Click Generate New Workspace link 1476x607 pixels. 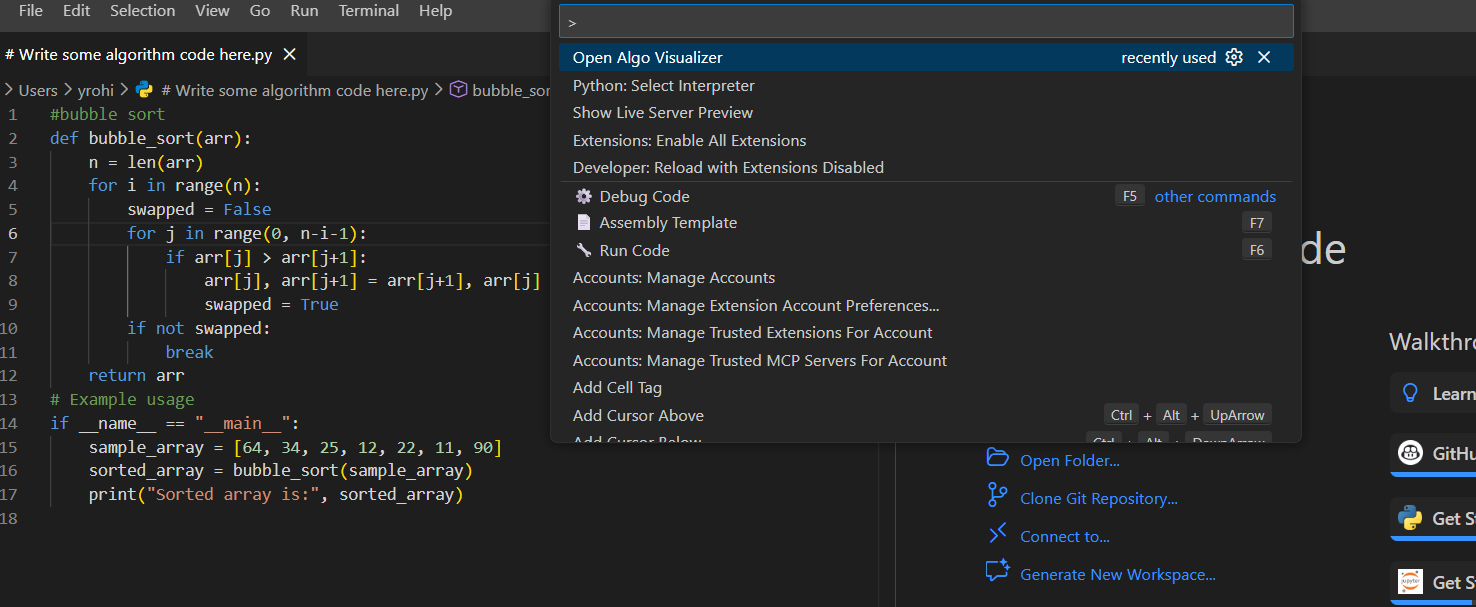point(1118,575)
